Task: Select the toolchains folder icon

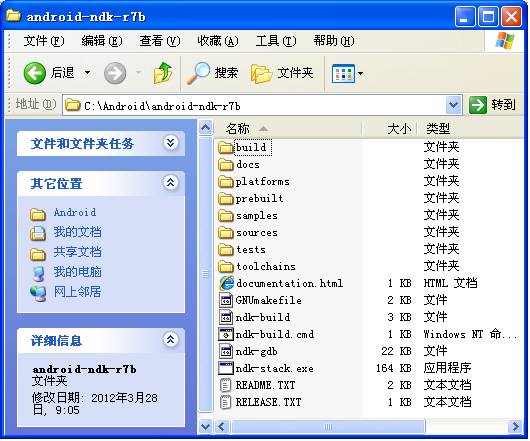Action: tap(226, 266)
